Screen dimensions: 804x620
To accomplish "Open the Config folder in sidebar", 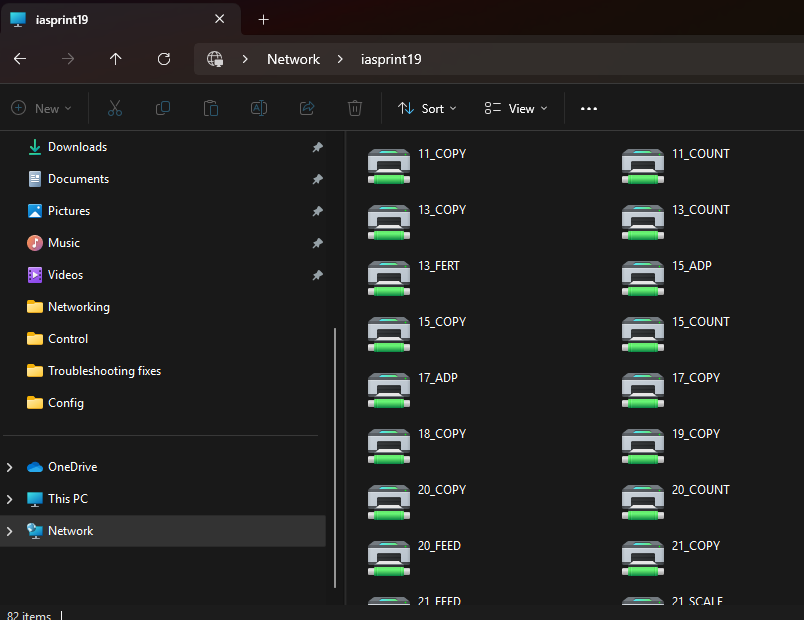I will (x=66, y=403).
